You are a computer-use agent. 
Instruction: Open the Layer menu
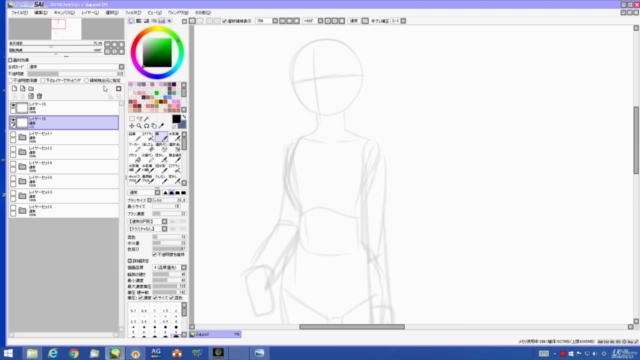[x=90, y=13]
